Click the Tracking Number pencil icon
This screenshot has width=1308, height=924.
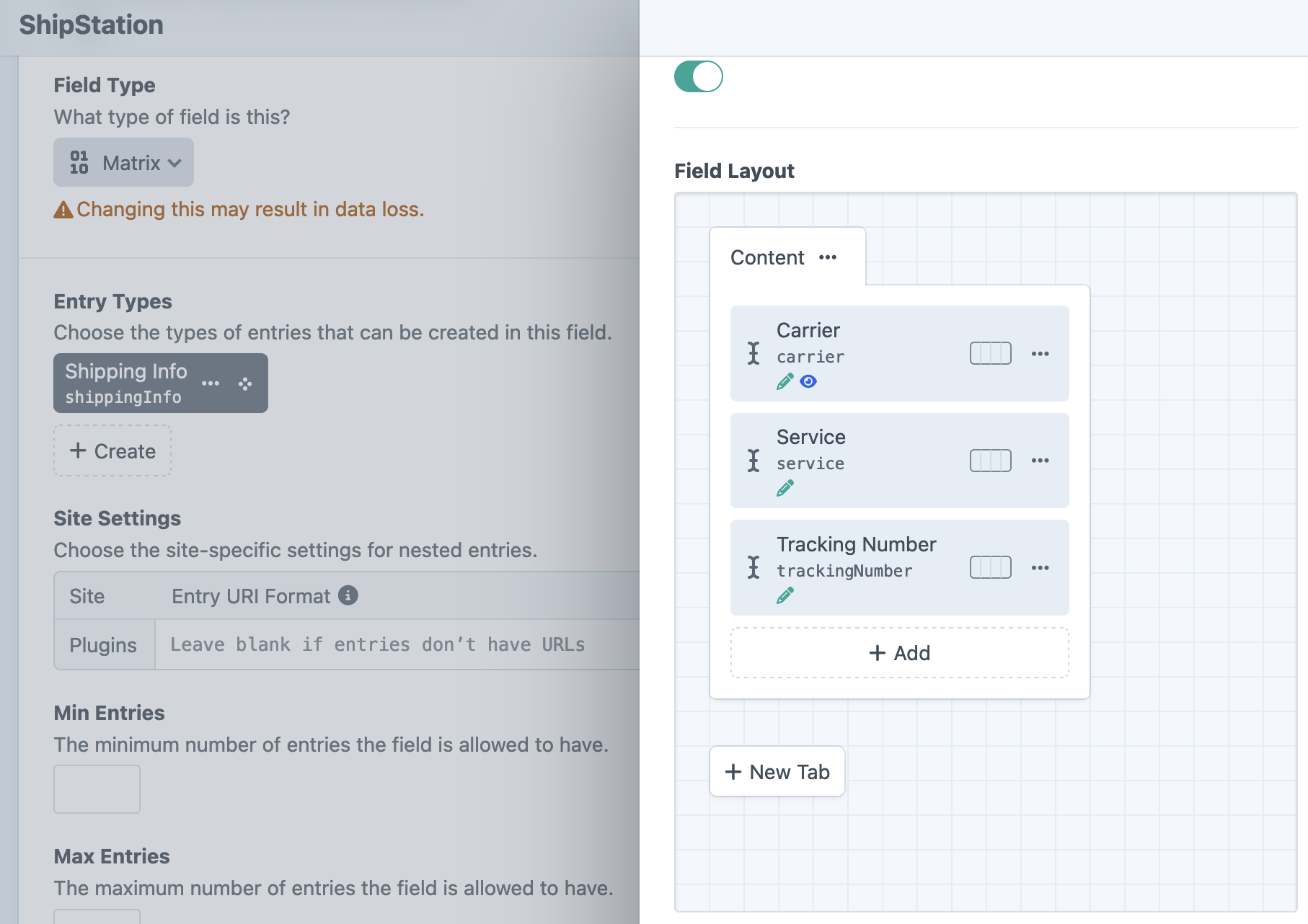tap(785, 595)
